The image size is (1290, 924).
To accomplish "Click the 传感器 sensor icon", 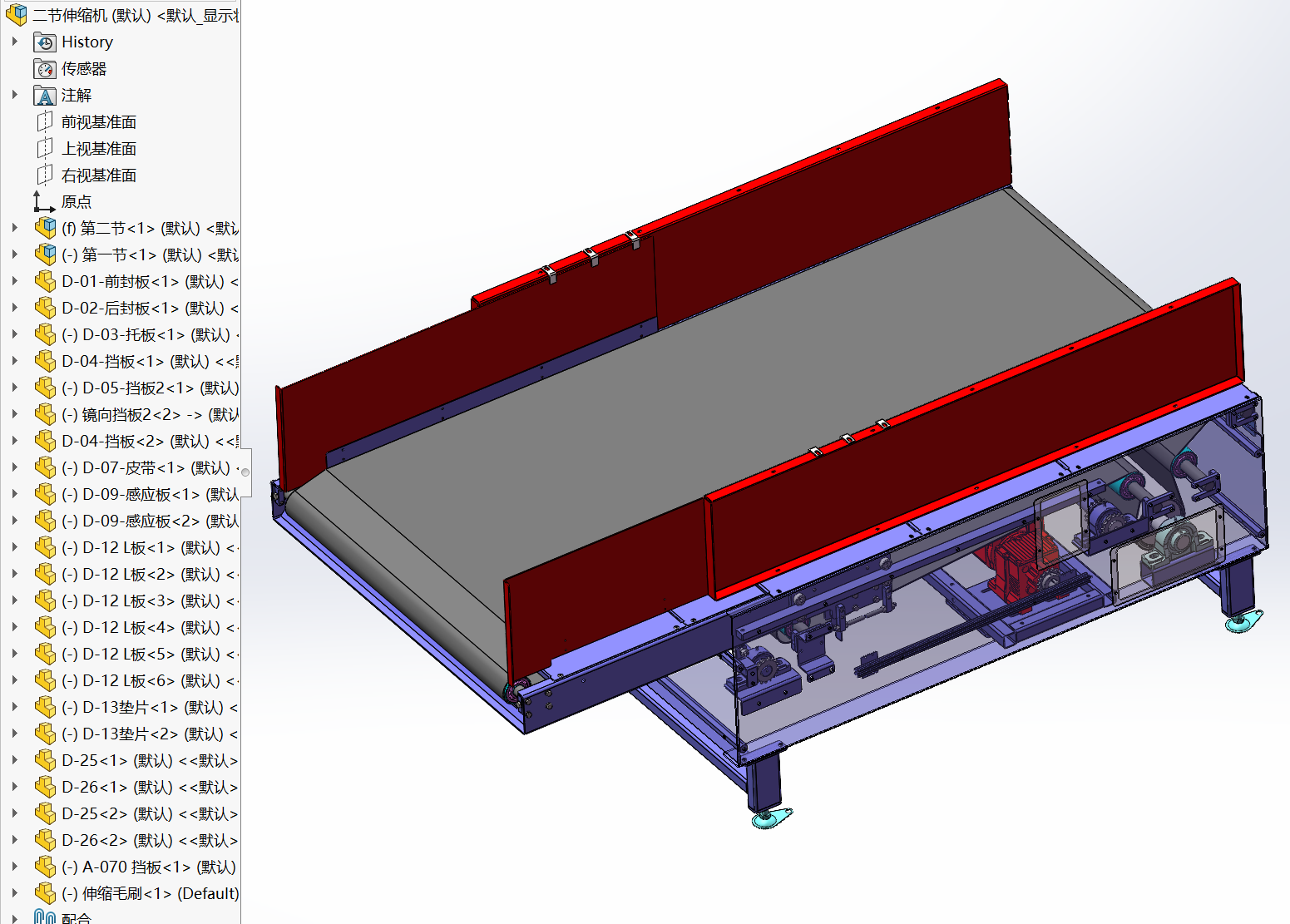I will click(x=45, y=69).
